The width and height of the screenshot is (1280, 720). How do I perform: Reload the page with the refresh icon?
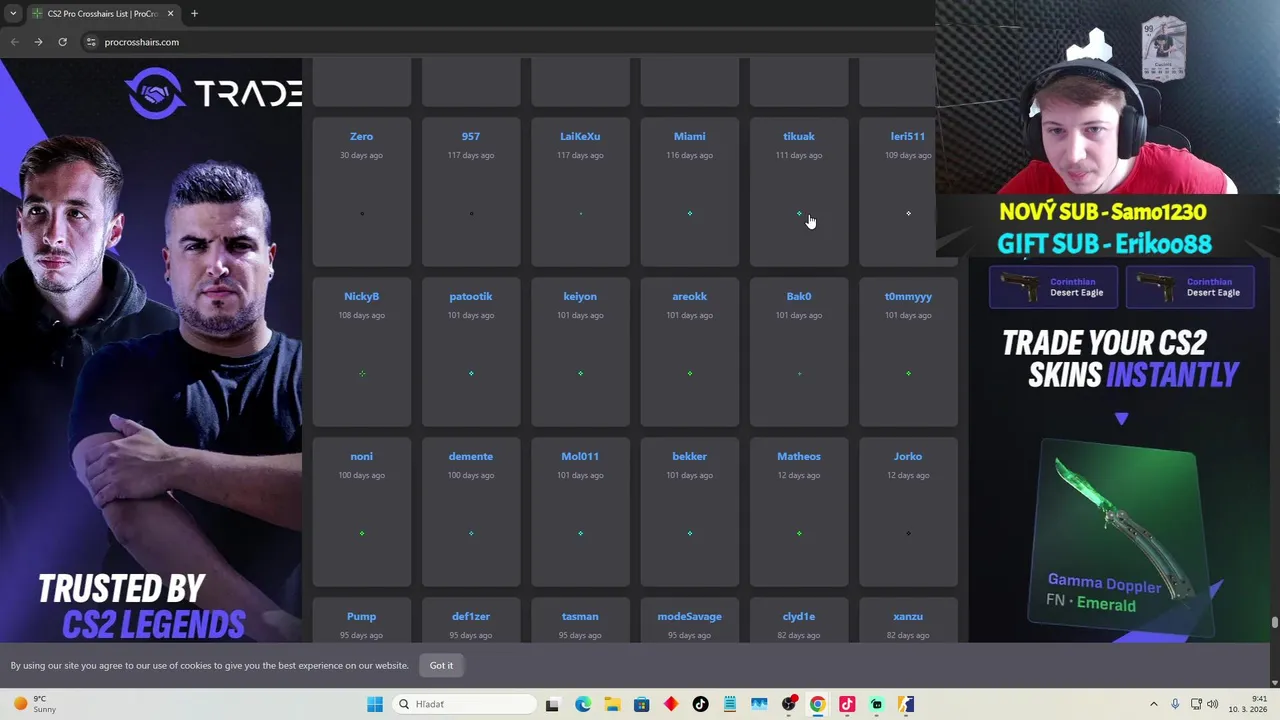pos(62,42)
